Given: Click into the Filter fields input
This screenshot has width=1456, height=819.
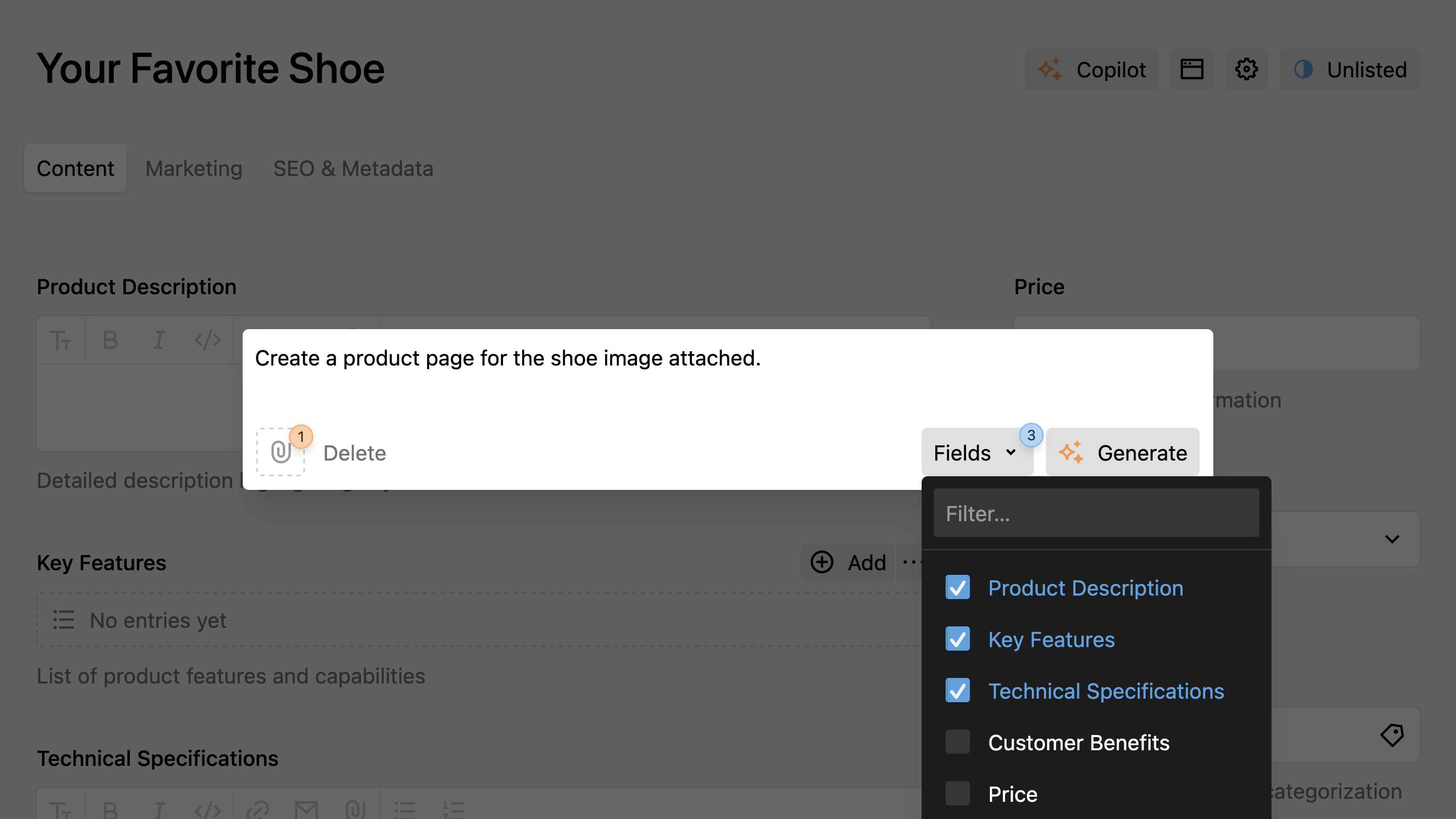Looking at the screenshot, I should tap(1096, 513).
